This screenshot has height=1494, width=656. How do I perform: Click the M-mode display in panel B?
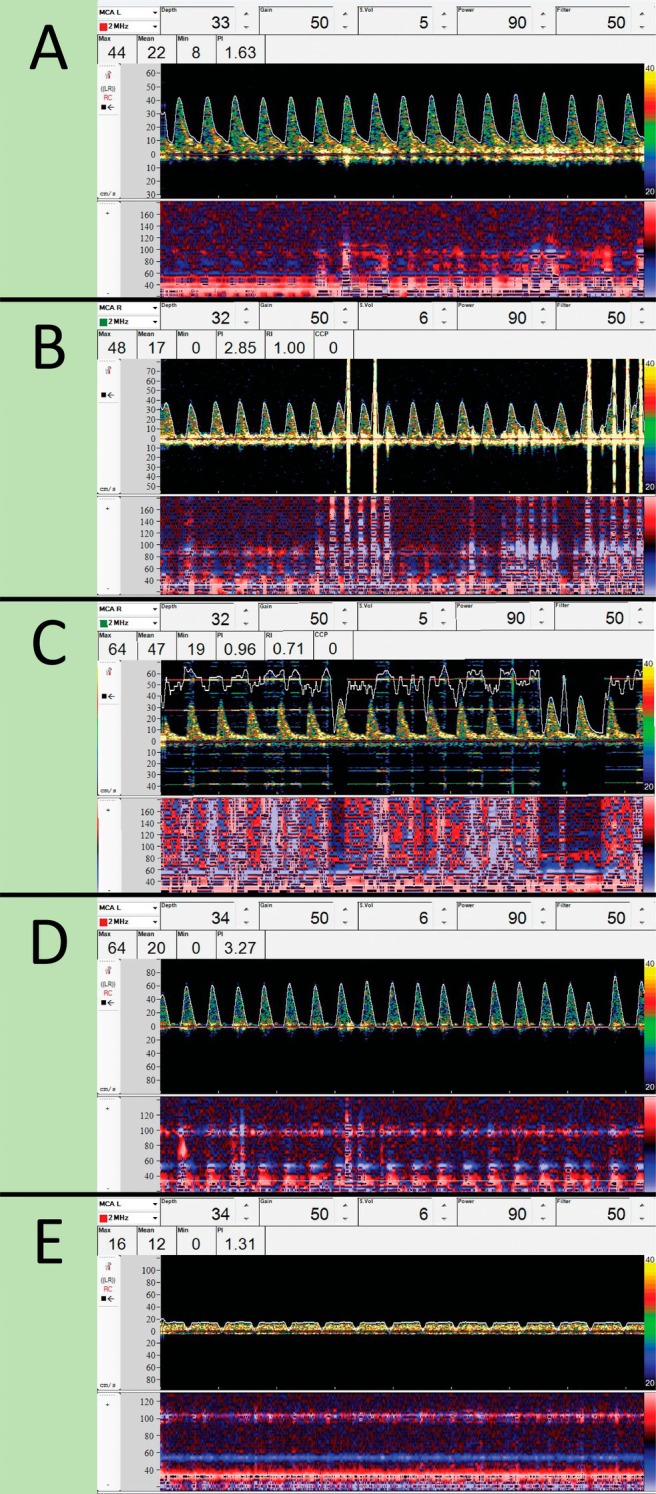(x=402, y=546)
